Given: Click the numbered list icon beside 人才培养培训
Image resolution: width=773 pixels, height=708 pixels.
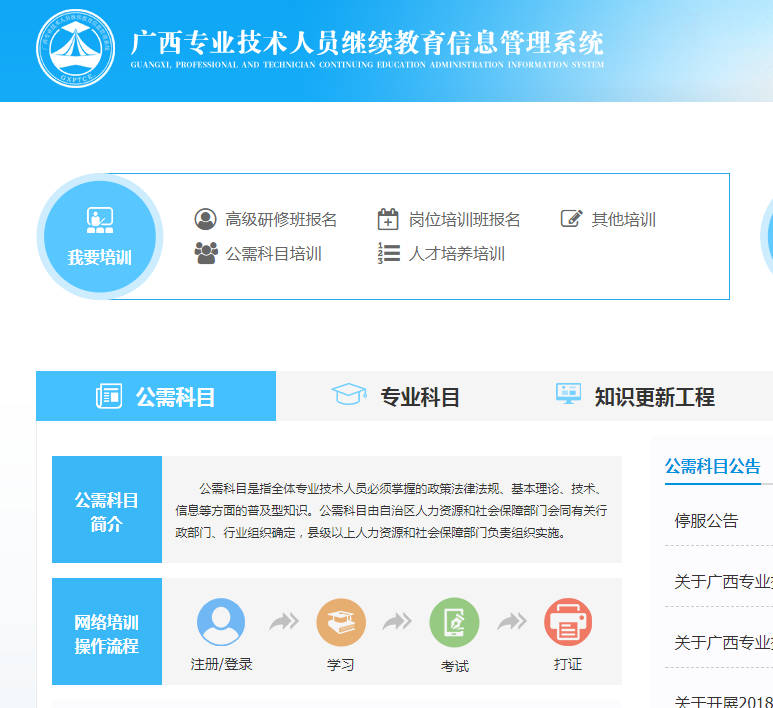Looking at the screenshot, I should pyautogui.click(x=388, y=253).
